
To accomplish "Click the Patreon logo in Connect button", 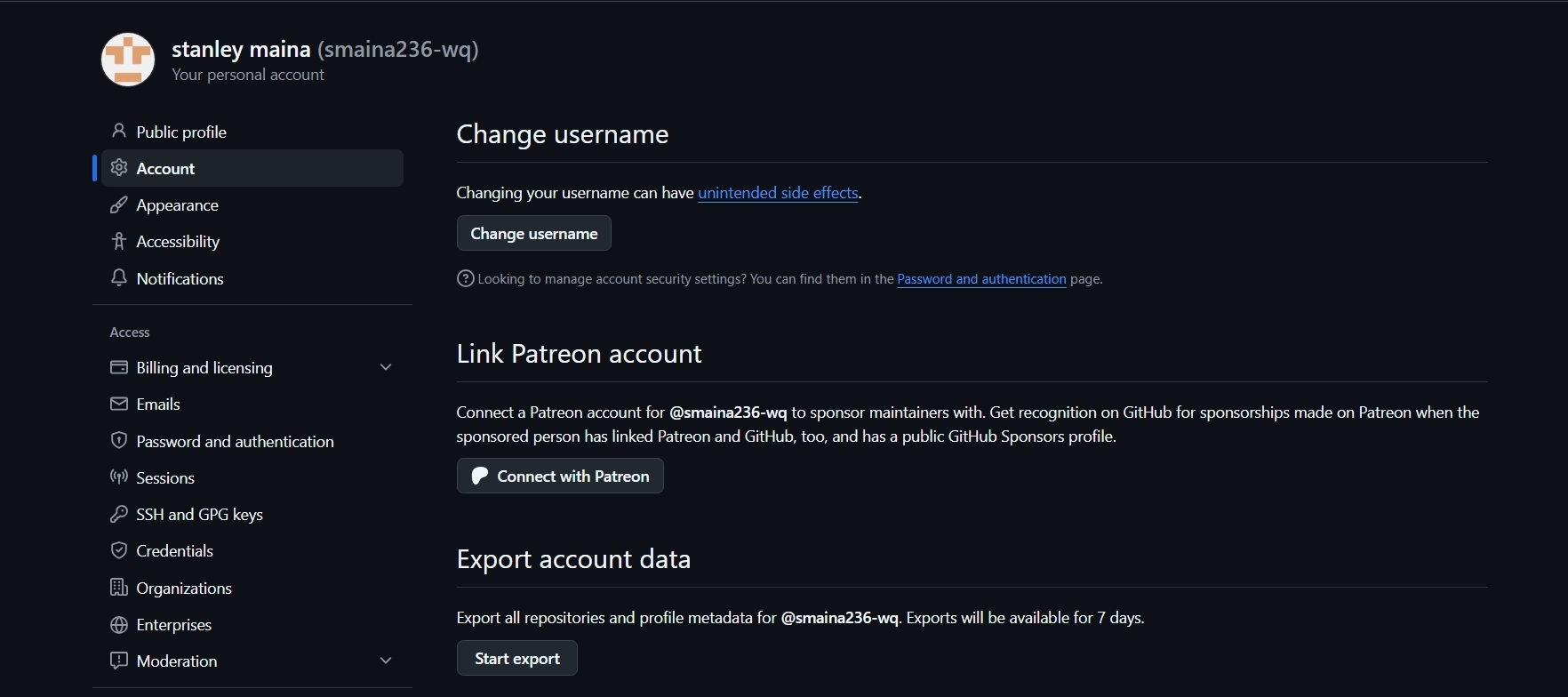I will tap(479, 477).
